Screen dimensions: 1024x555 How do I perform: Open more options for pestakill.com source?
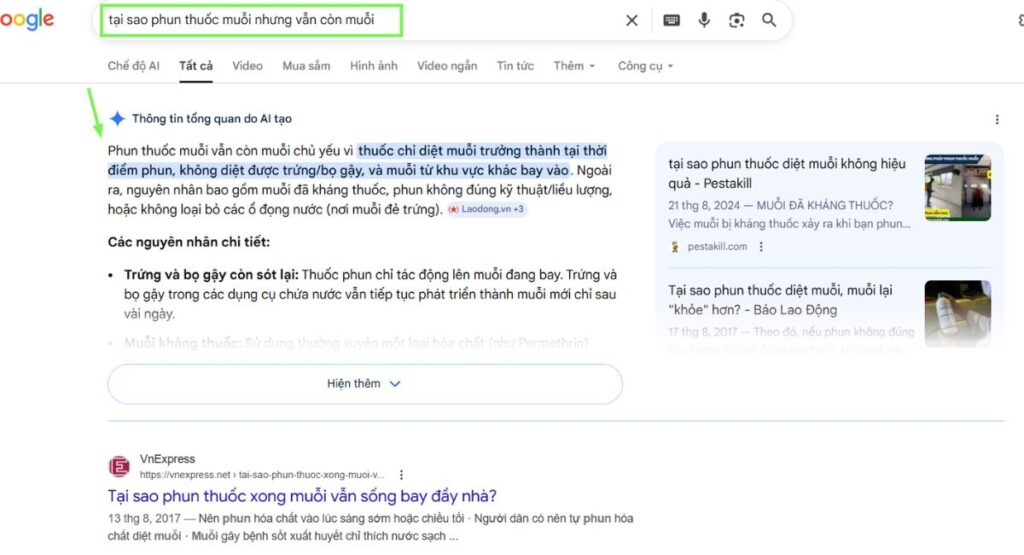pos(761,247)
